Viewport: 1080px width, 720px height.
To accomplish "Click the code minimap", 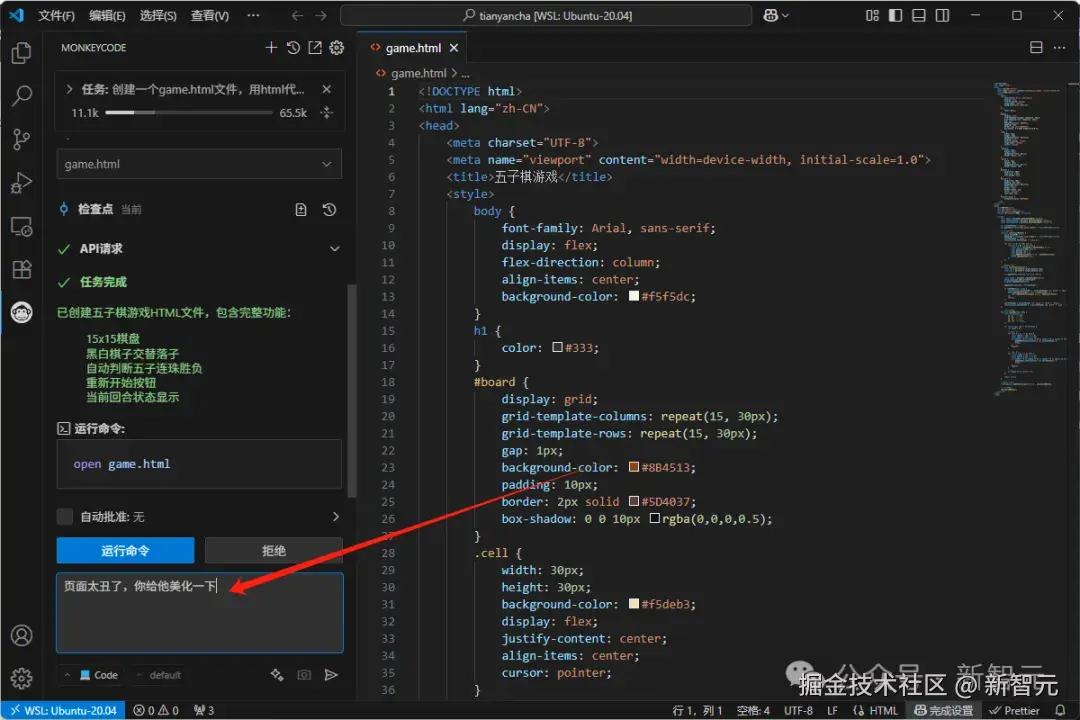I will (1030, 238).
